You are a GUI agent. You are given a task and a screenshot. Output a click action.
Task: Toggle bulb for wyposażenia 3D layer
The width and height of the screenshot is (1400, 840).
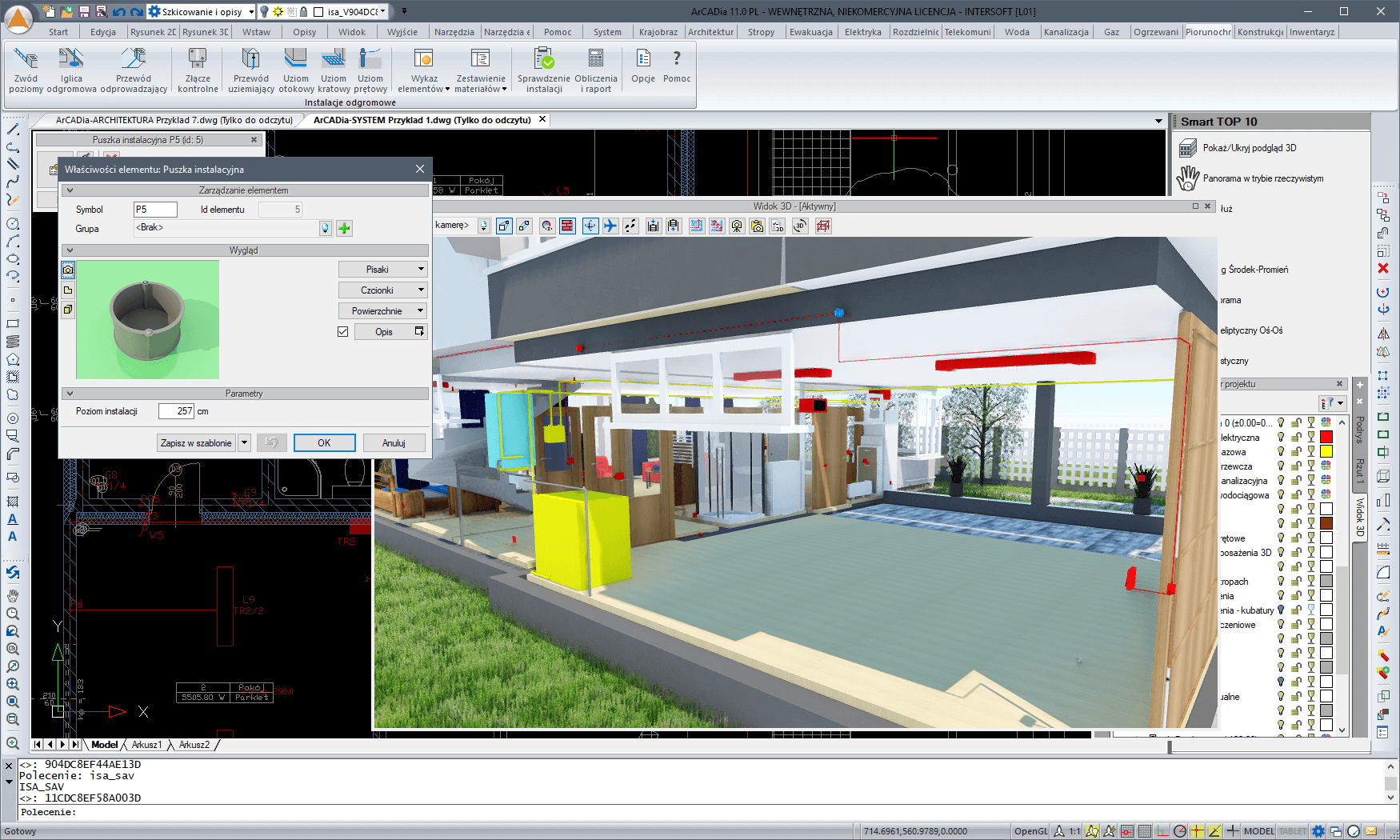pyautogui.click(x=1281, y=552)
